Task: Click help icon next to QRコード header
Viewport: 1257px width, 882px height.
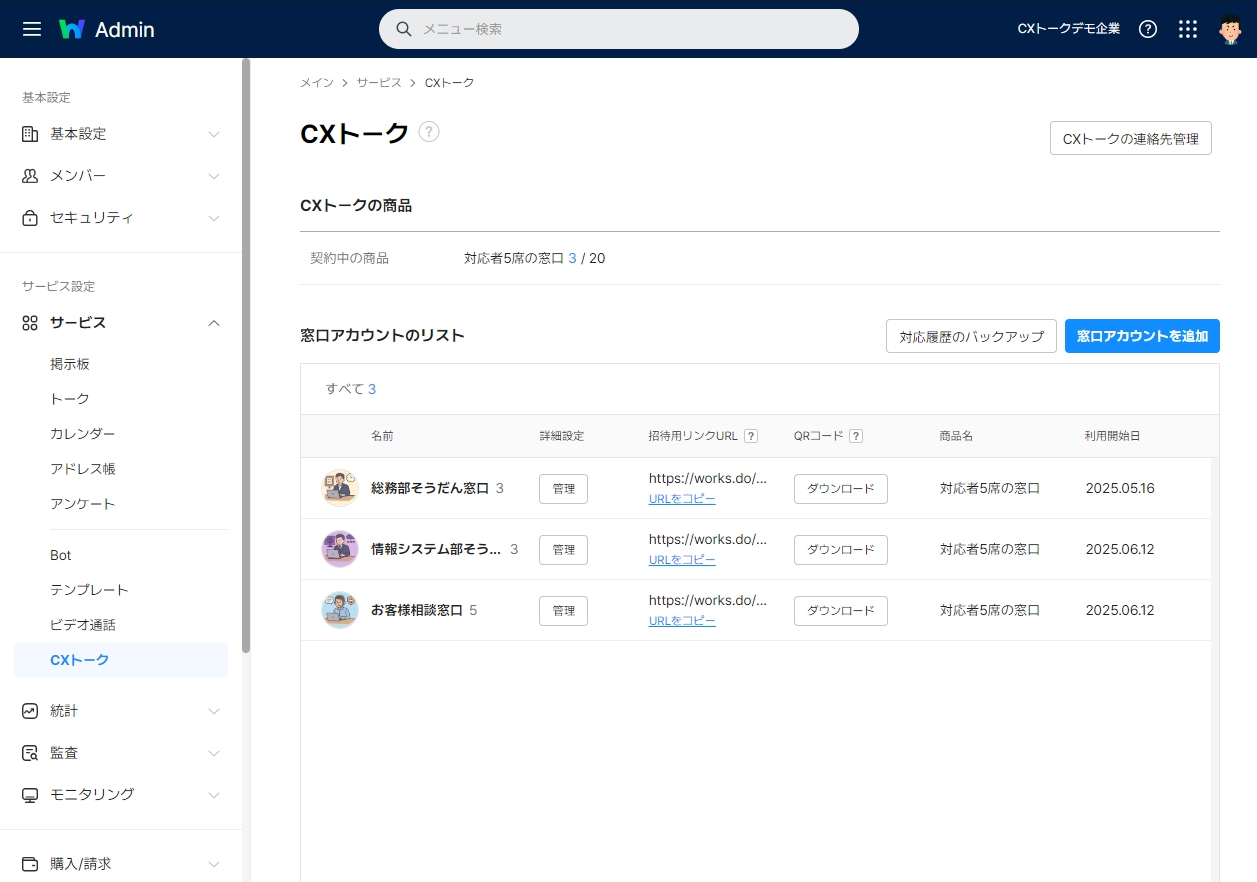Action: pyautogui.click(x=856, y=436)
